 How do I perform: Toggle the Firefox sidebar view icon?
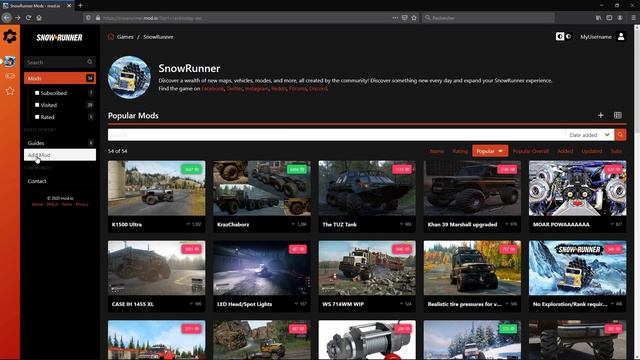(x=609, y=18)
